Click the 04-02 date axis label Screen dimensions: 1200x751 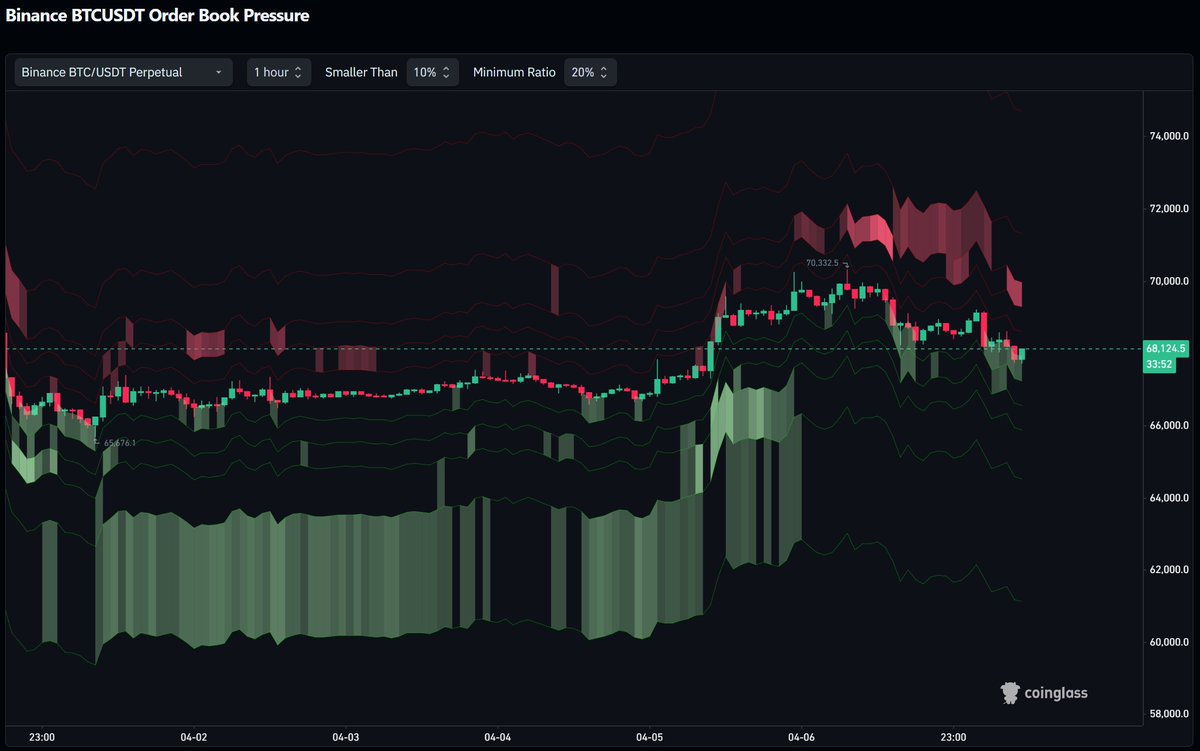pos(193,737)
